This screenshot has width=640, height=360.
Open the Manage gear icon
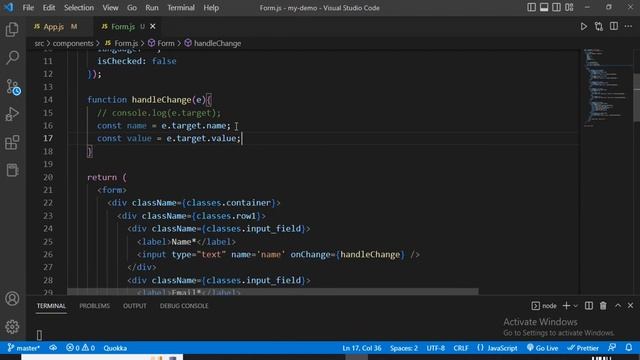coord(12,327)
